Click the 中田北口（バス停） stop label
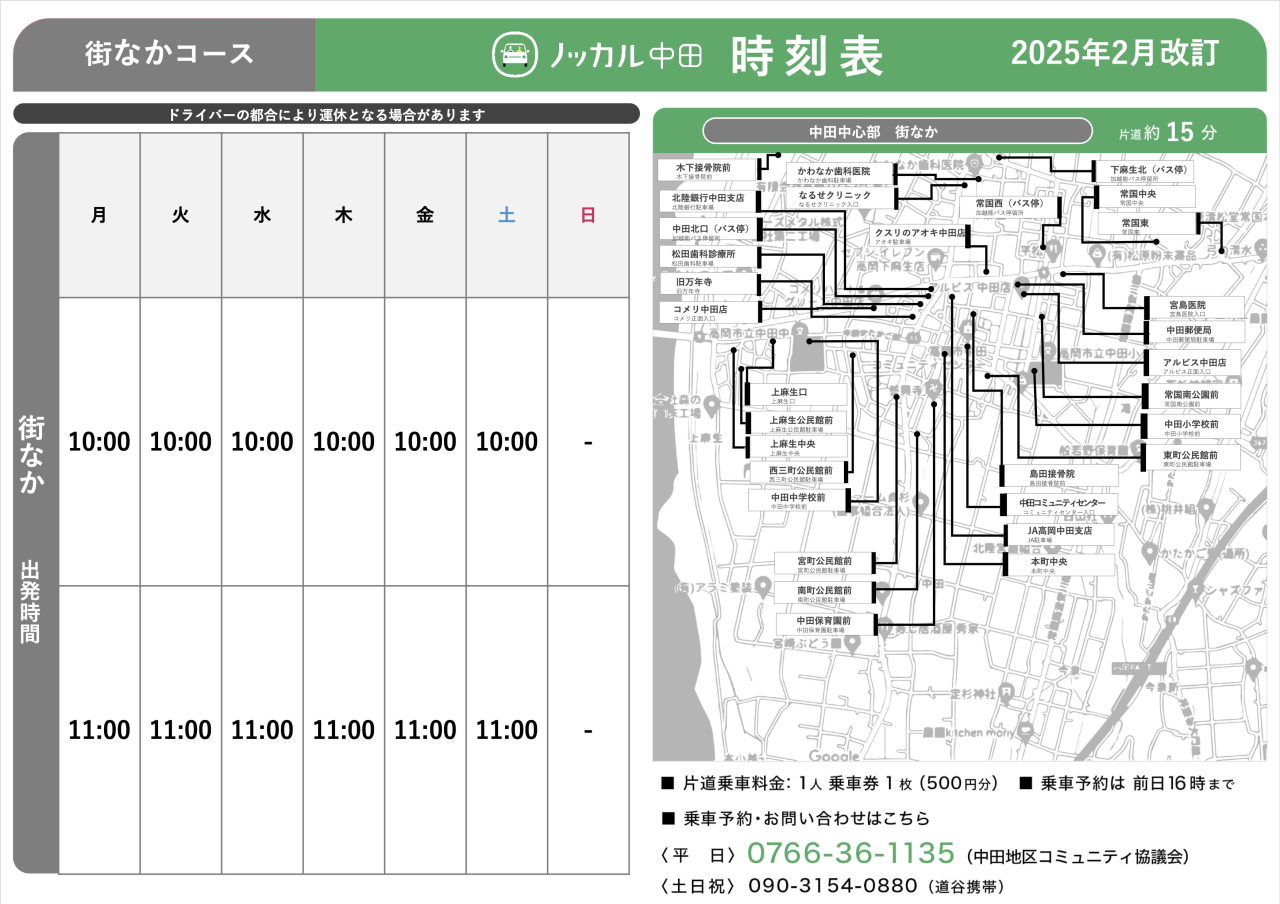 point(709,232)
